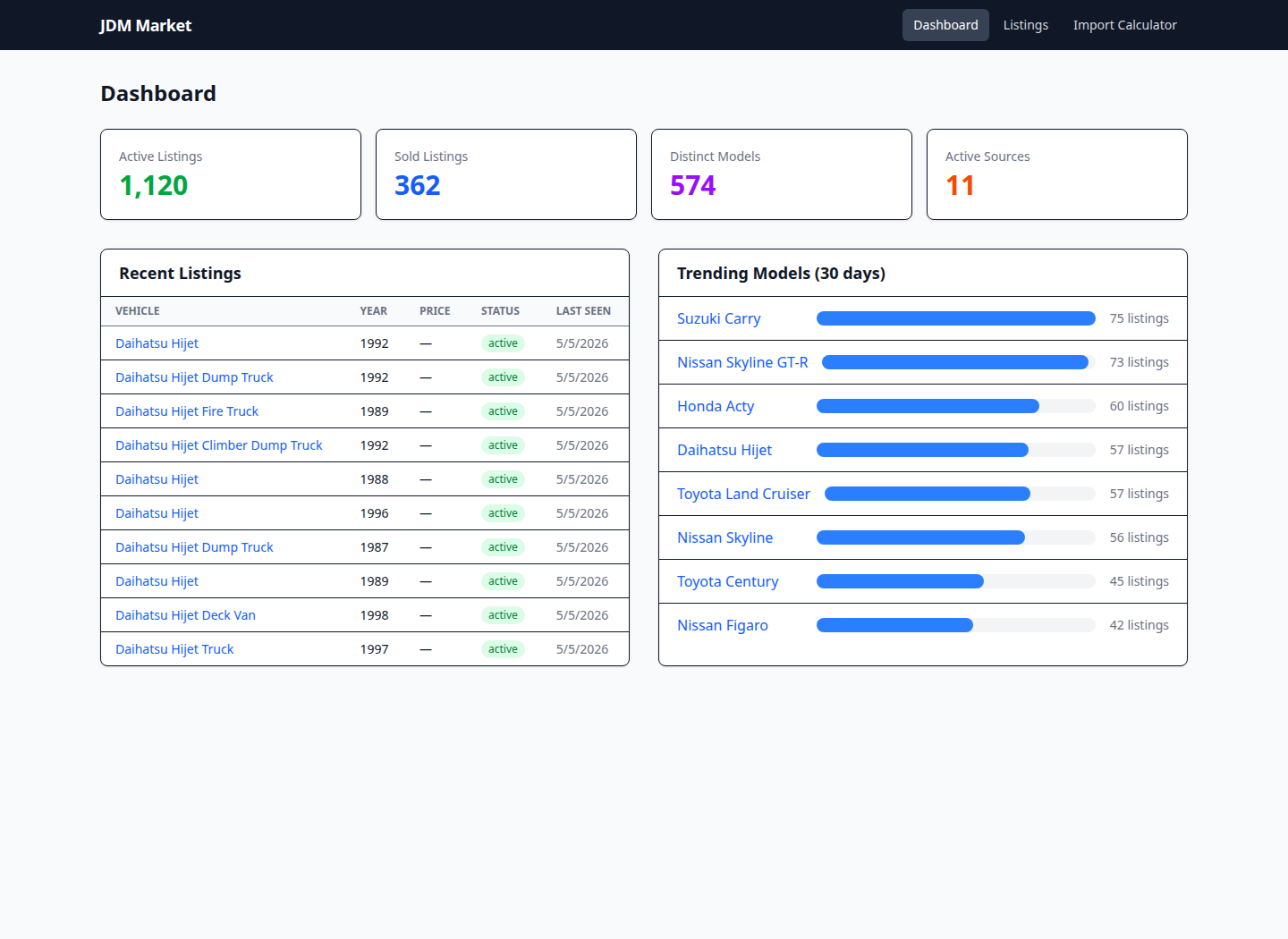1288x939 pixels.
Task: Click the Nissan Figaro progress bar
Action: [x=956, y=625]
